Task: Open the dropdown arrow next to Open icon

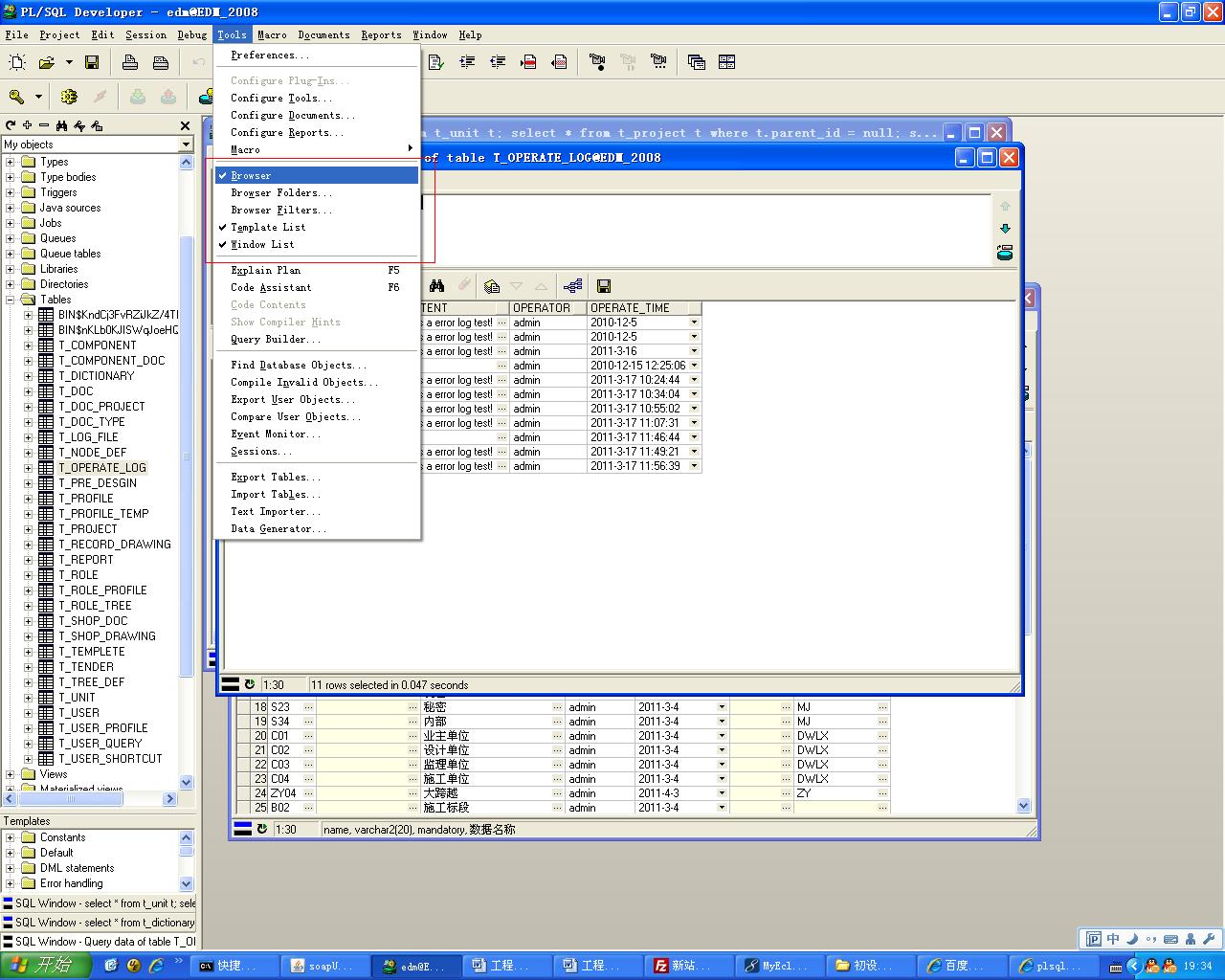Action: pos(69,62)
